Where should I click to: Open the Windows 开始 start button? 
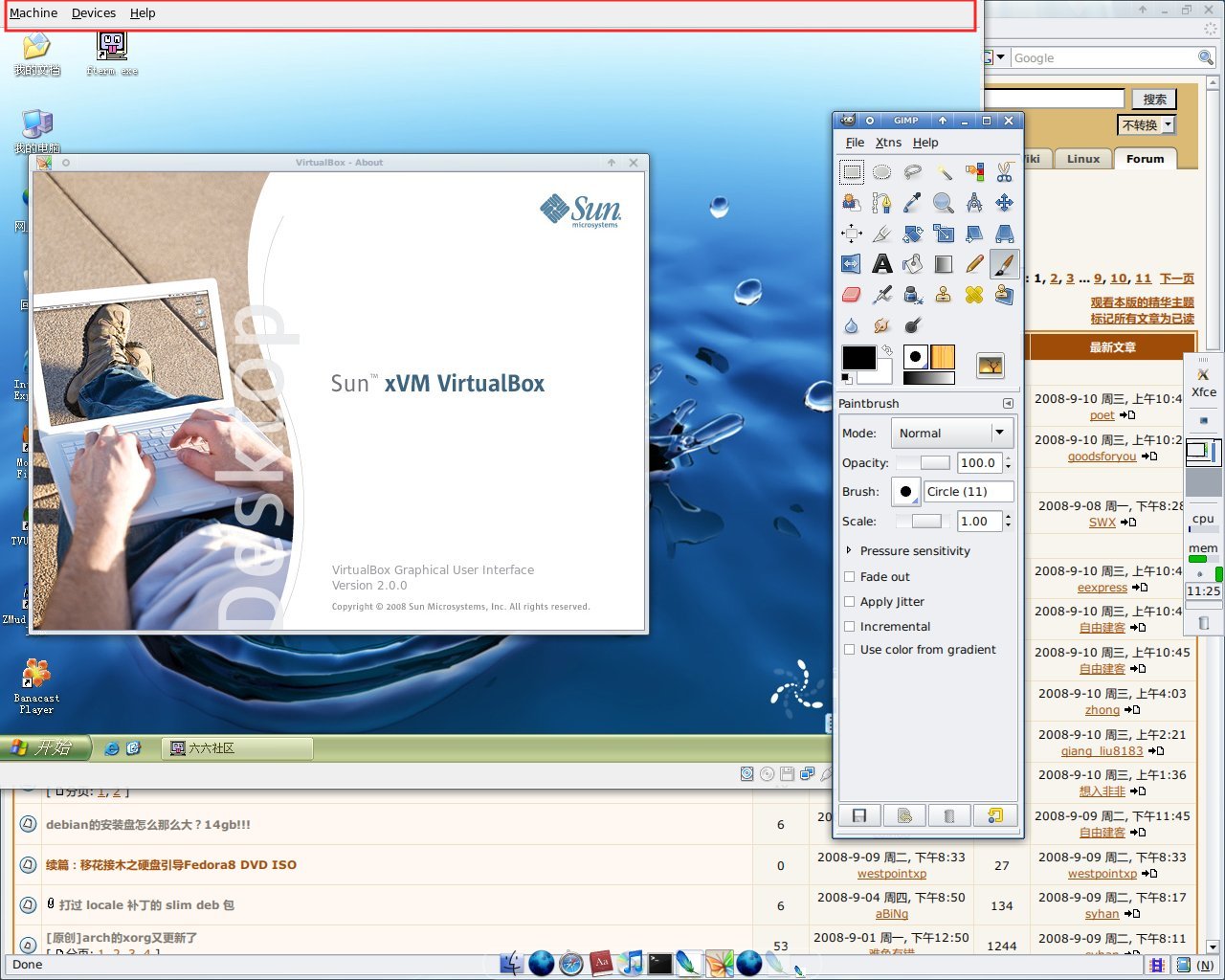[x=44, y=748]
